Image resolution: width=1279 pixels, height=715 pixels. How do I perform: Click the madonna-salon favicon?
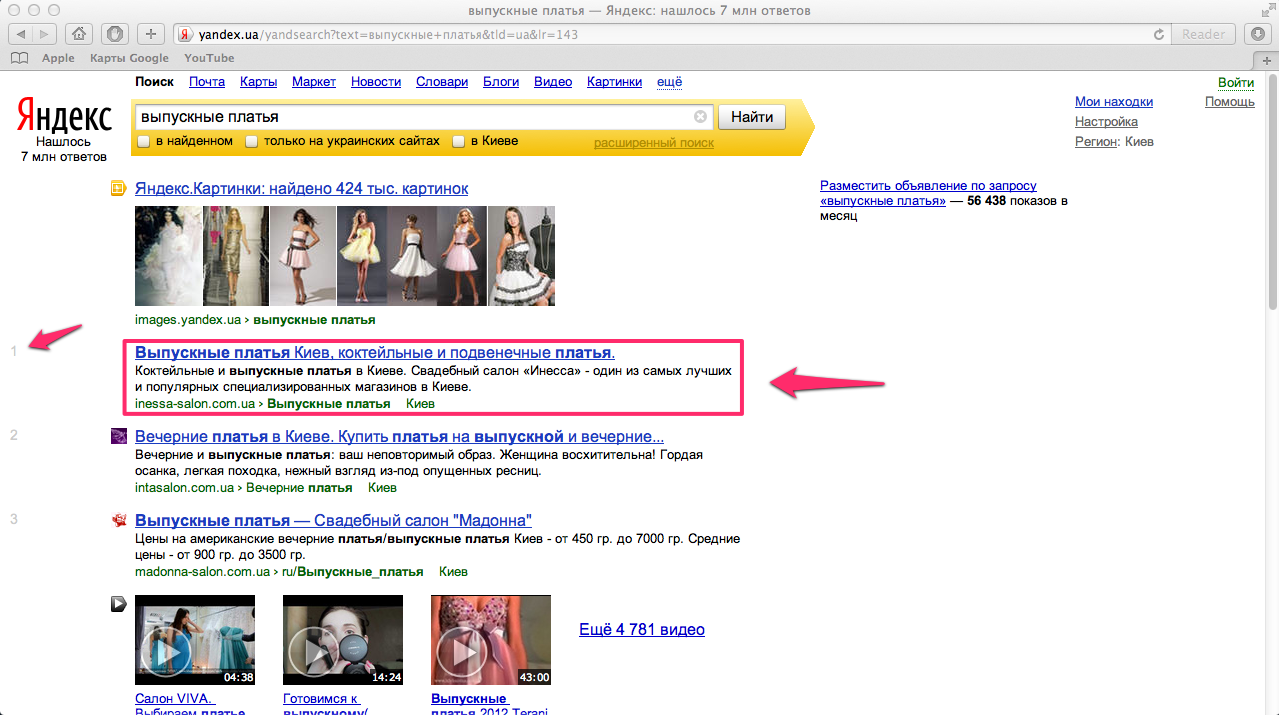click(119, 520)
